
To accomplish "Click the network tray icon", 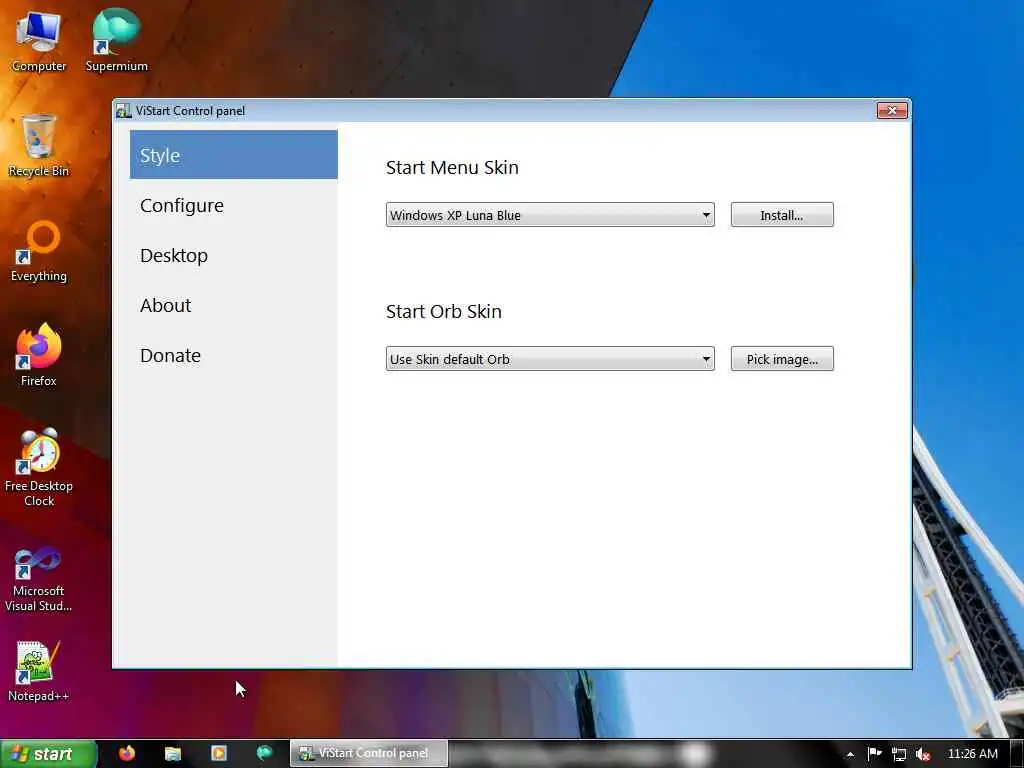I will coord(899,754).
